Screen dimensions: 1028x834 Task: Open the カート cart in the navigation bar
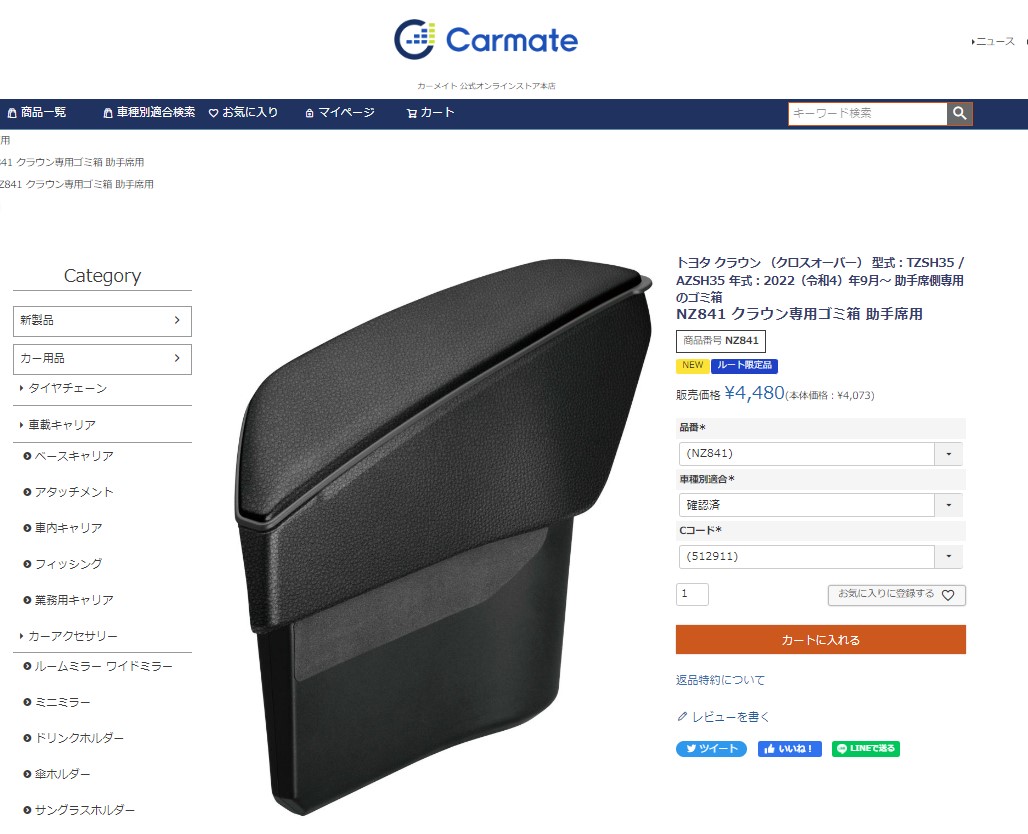coord(430,113)
